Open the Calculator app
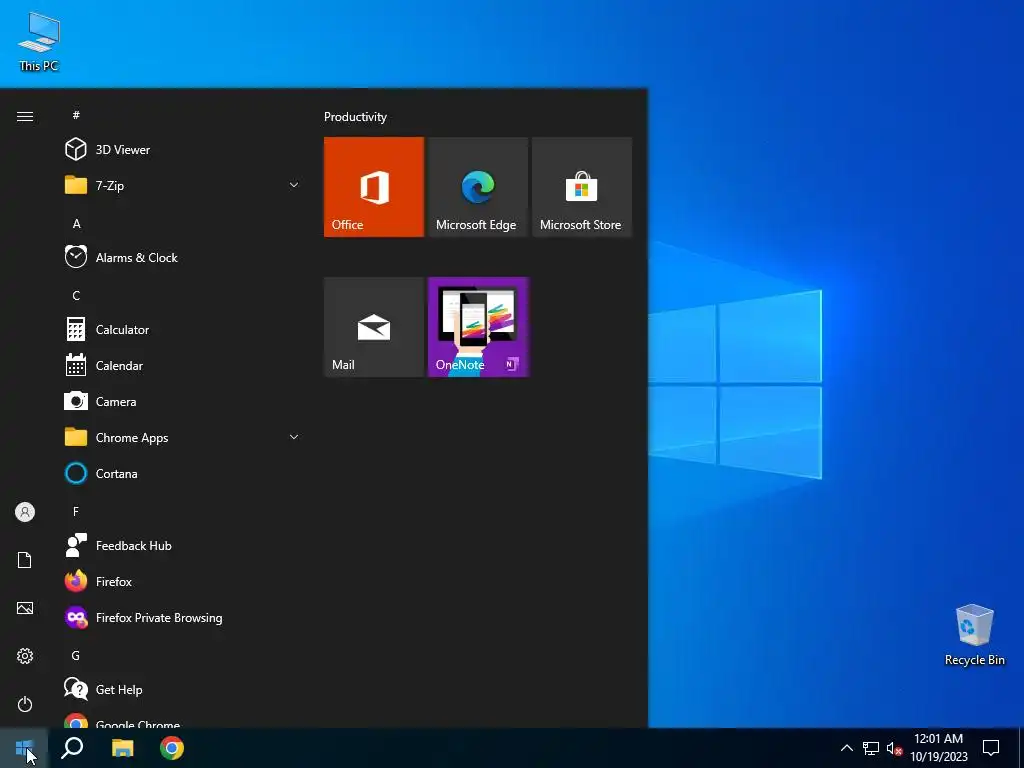This screenshot has width=1024, height=768. click(183, 330)
